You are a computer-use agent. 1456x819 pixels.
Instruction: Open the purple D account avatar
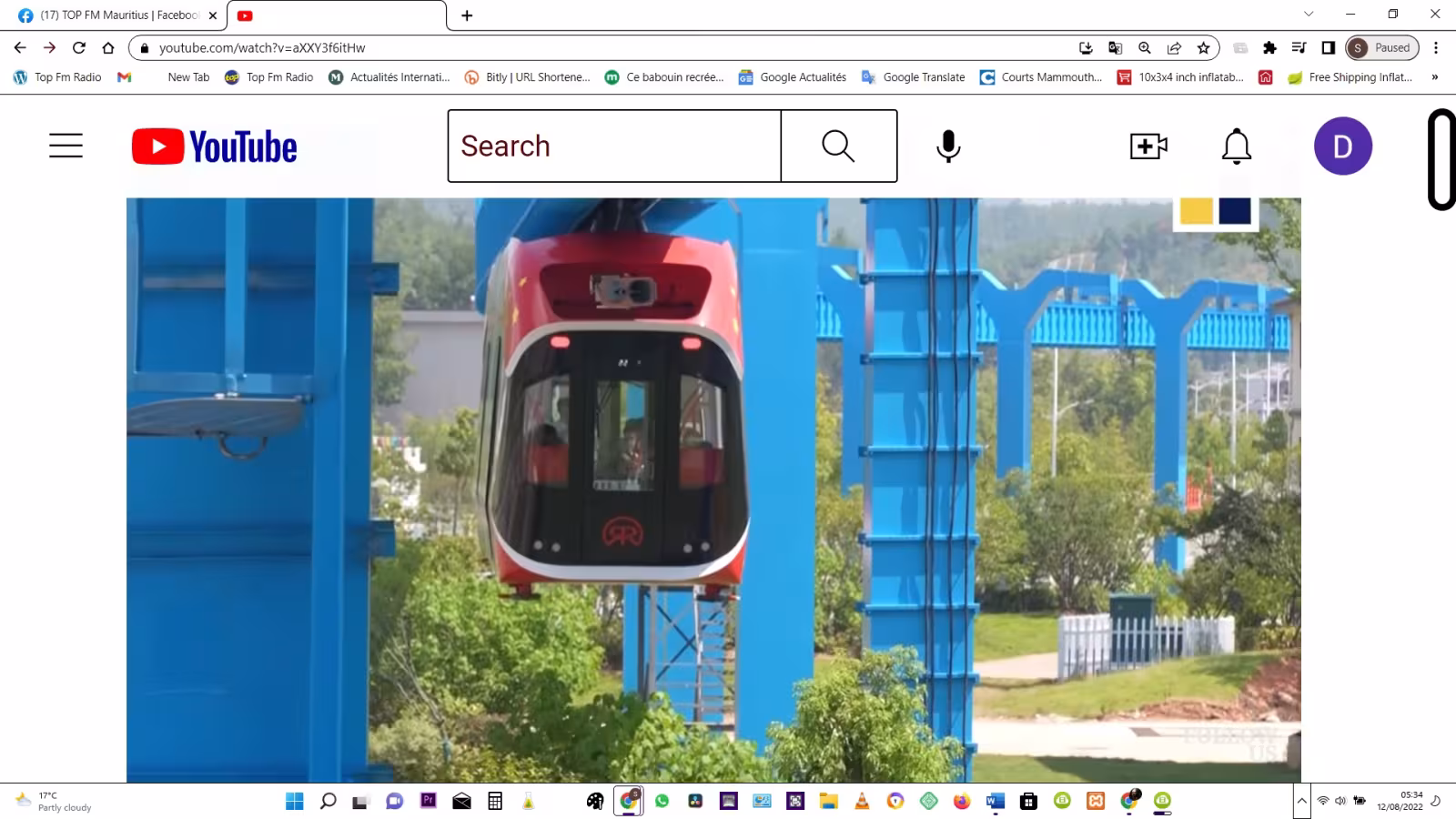click(x=1343, y=146)
